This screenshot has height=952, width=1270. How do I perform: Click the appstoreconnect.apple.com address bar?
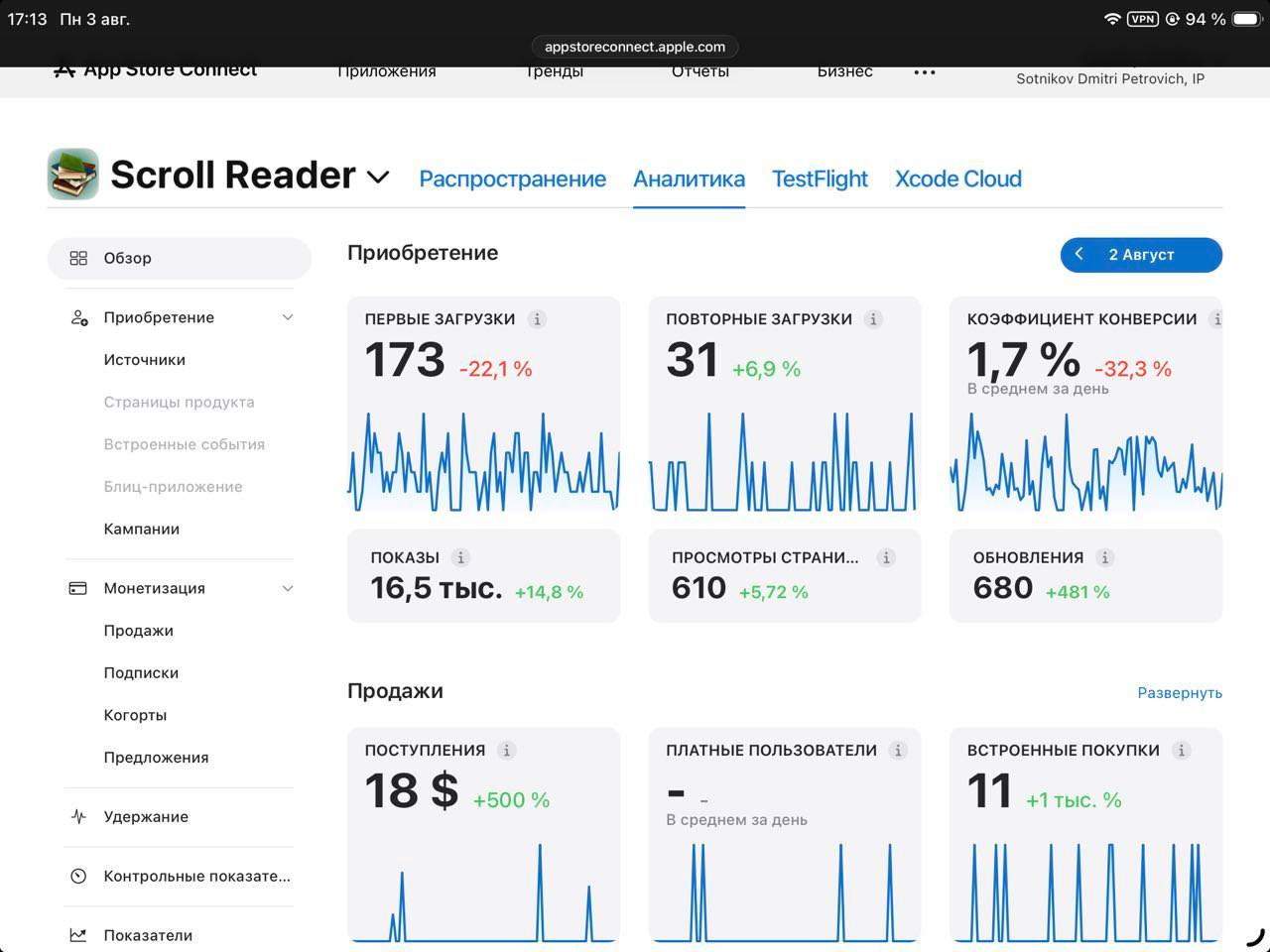tap(635, 47)
